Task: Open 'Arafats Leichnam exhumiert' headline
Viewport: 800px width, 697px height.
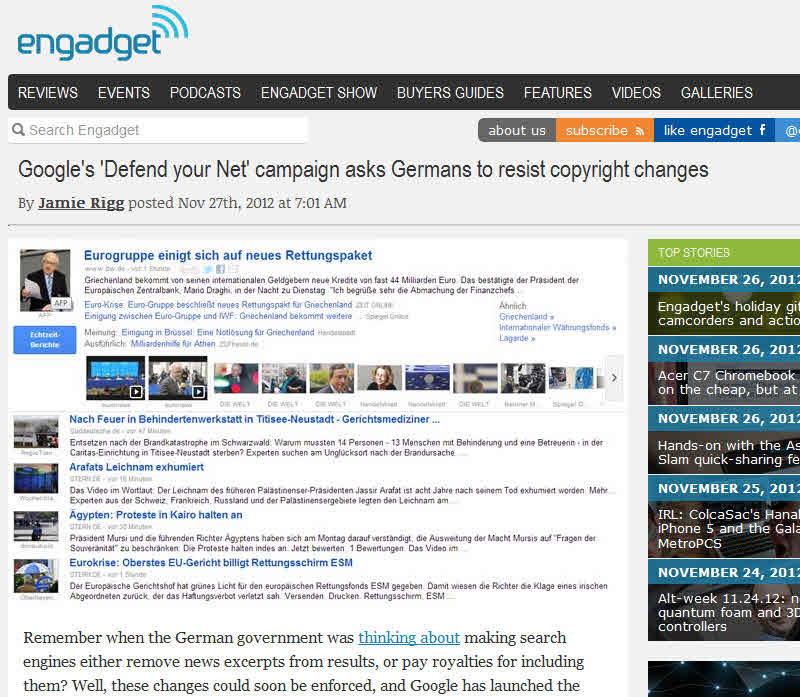Action: [136, 467]
